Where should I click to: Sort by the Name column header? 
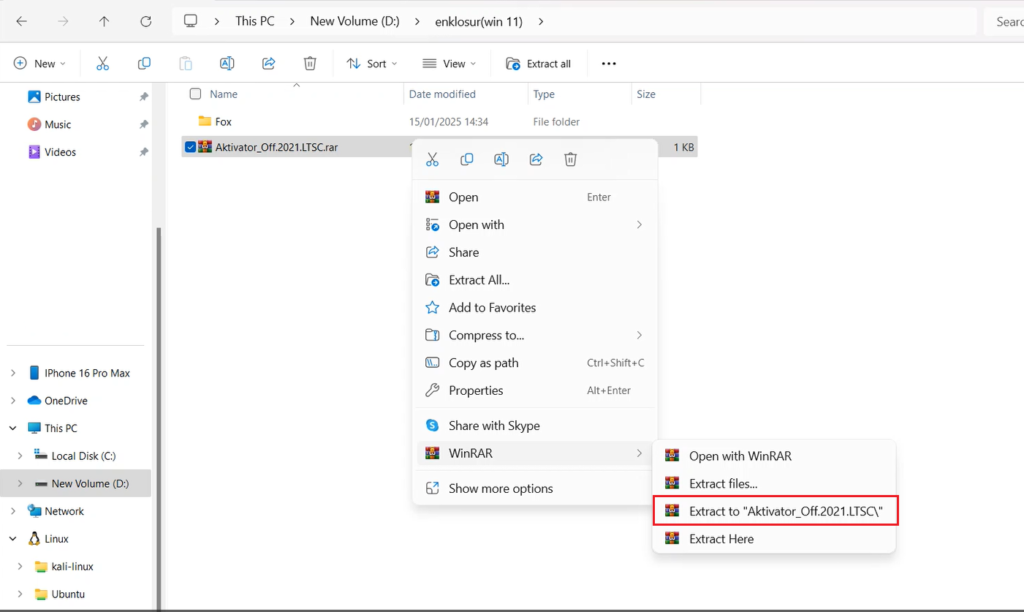coord(223,94)
